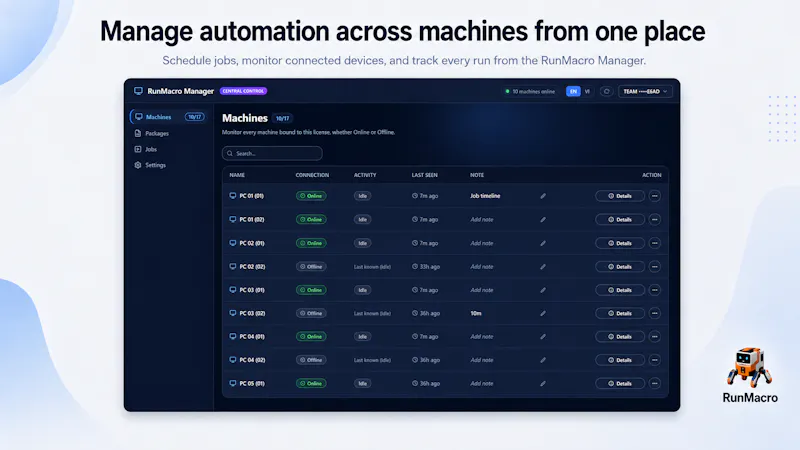Open Details for PC 04 (01)
The height and width of the screenshot is (450, 800).
pyautogui.click(x=619, y=337)
